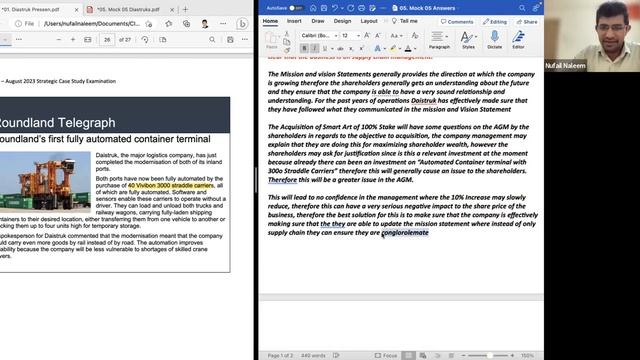This screenshot has width=640, height=360.
Task: Open the Bing sidebar button
Action: click(242, 24)
